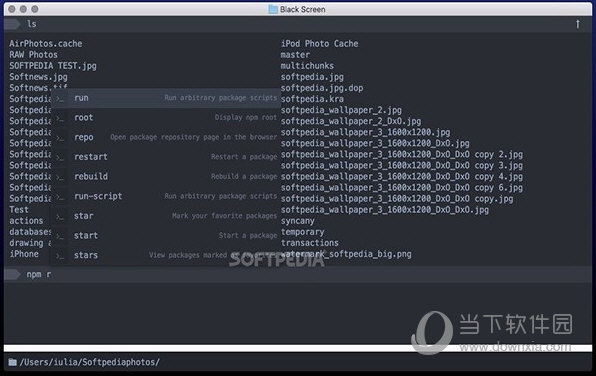Click the /Users/iulia/Softpediaphotos/ path
Viewport: 596px width, 376px height.
90,362
